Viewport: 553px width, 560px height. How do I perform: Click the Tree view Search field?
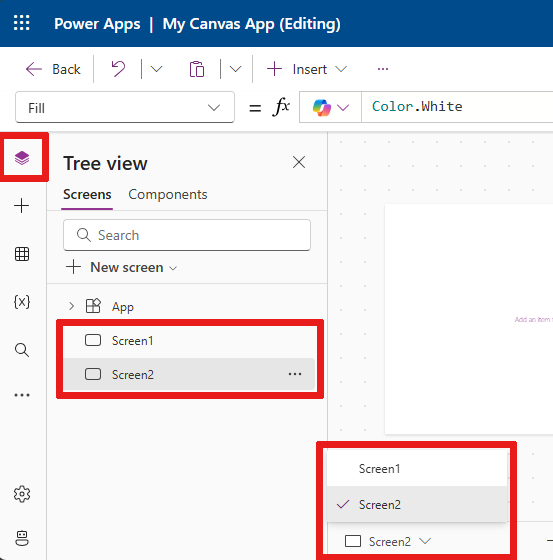click(187, 235)
